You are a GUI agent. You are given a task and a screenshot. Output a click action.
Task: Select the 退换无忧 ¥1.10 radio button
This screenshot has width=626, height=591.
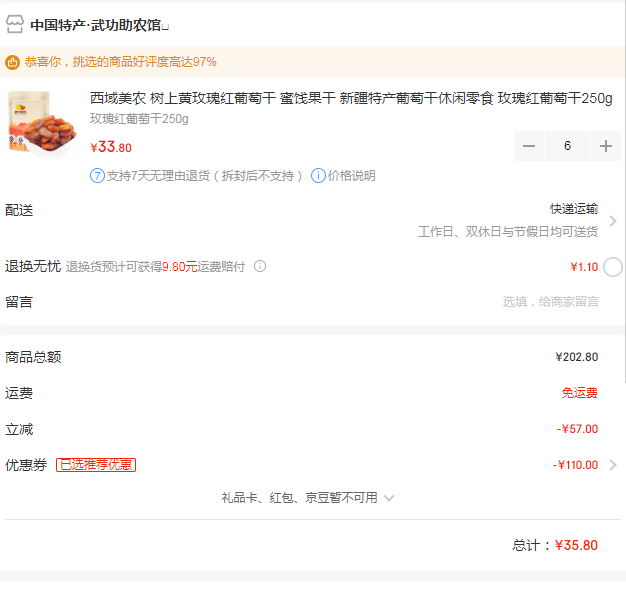pyautogui.click(x=612, y=267)
